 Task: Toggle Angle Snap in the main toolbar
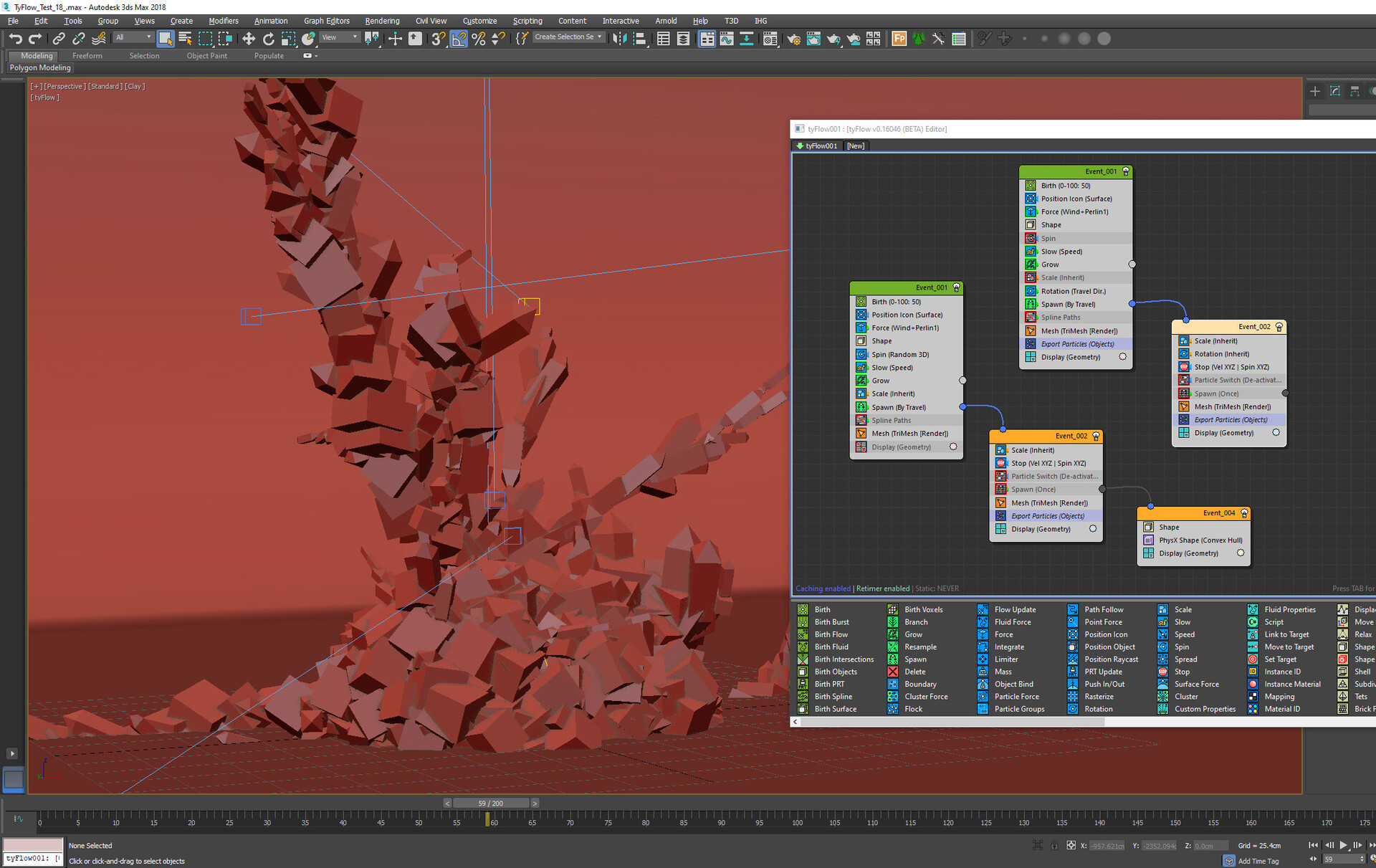click(459, 39)
